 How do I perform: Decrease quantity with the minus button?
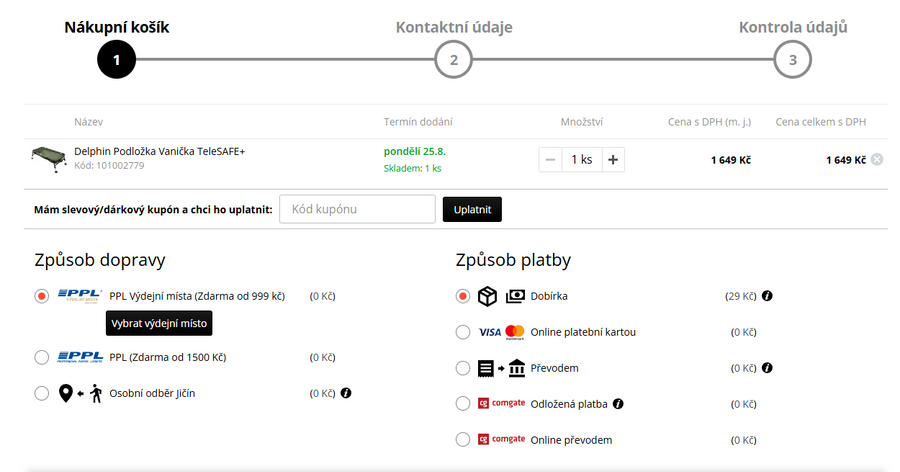(x=551, y=159)
